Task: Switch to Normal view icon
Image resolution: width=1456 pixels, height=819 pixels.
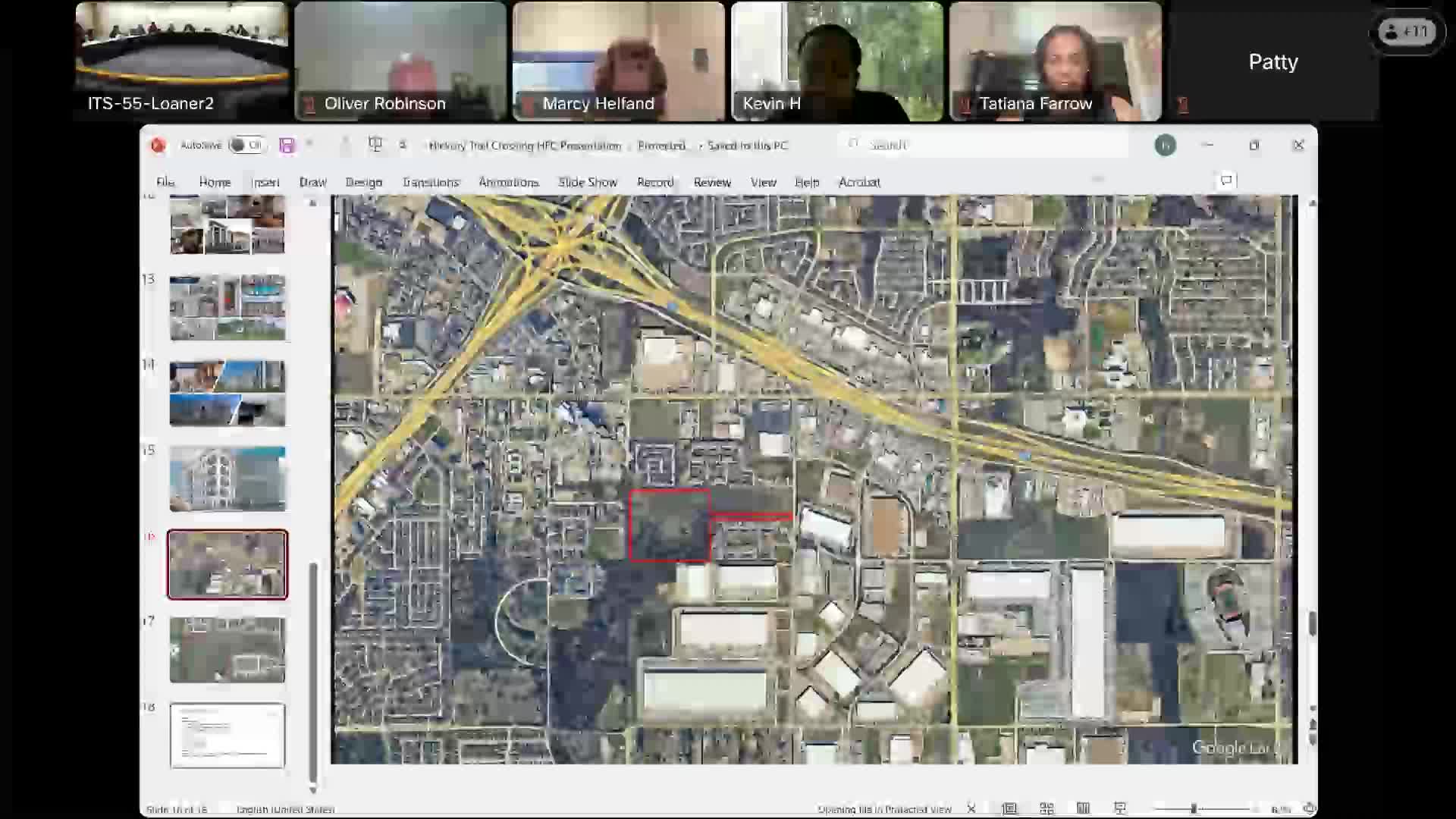Action: [1009, 808]
